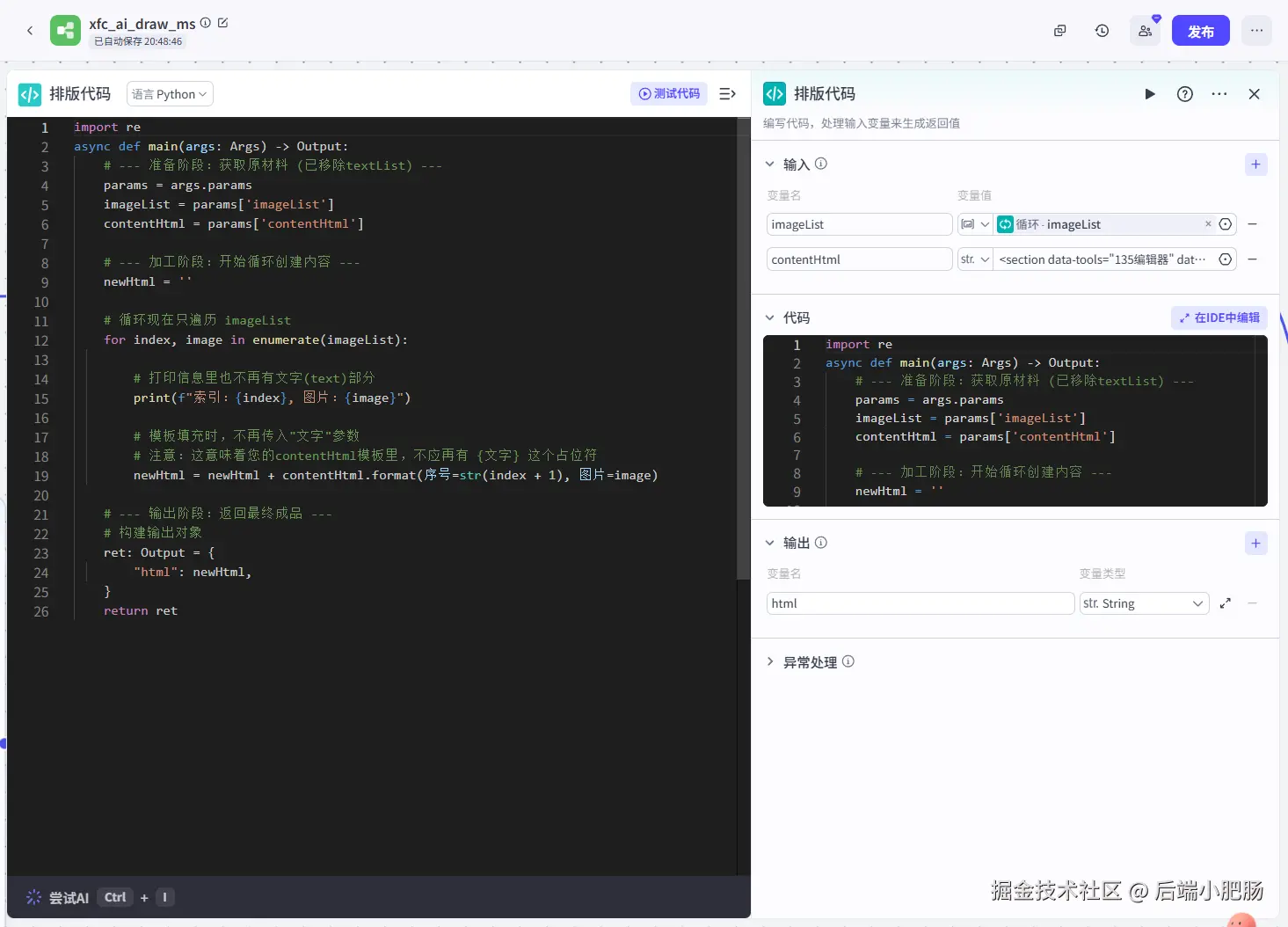Open the help question mark icon in the node panel
This screenshot has width=1288, height=927.
[1185, 94]
